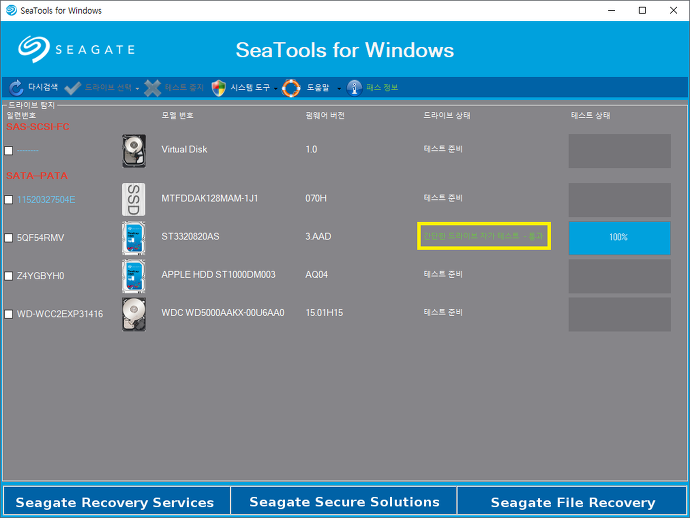Click the Seagate logo in header
690x518 pixels.
tap(76, 49)
